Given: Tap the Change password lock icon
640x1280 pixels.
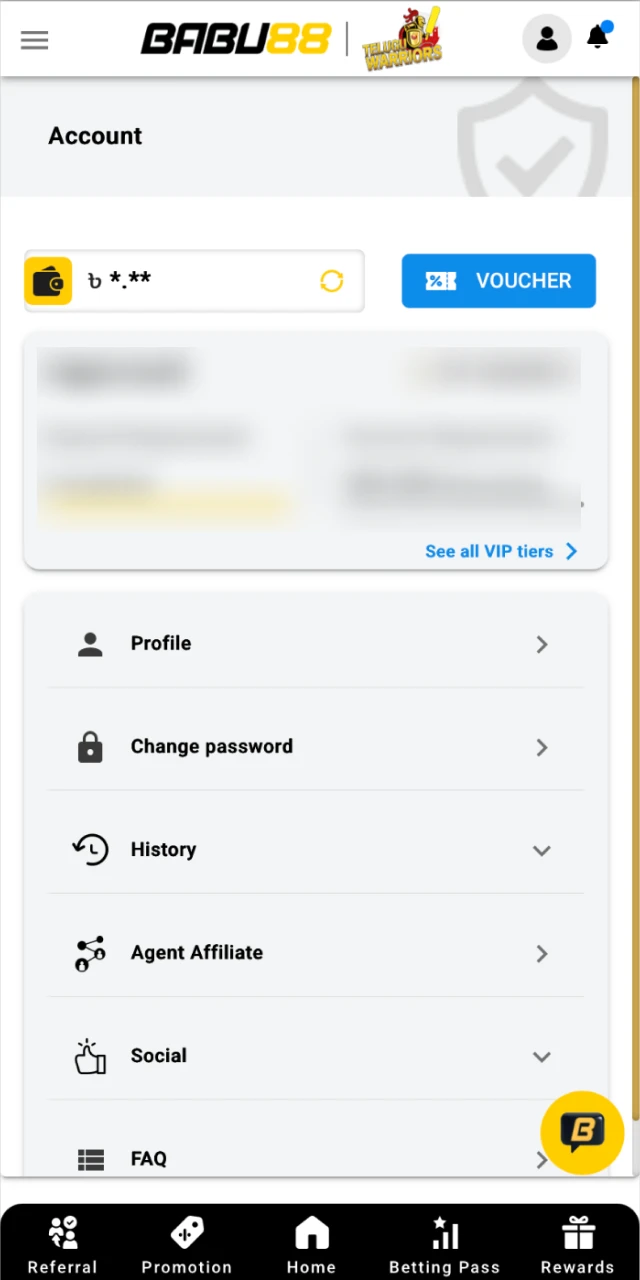Looking at the screenshot, I should tap(90, 747).
